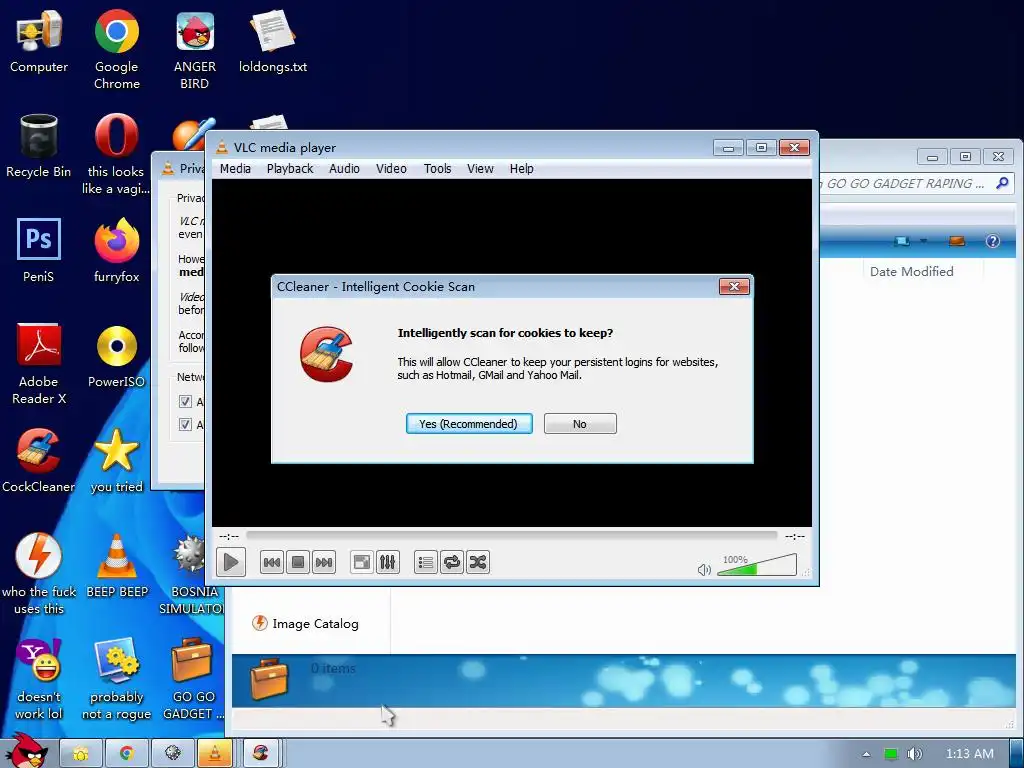1024x768 pixels.
Task: Open the yellow folder taskbar item
Action: (81, 754)
